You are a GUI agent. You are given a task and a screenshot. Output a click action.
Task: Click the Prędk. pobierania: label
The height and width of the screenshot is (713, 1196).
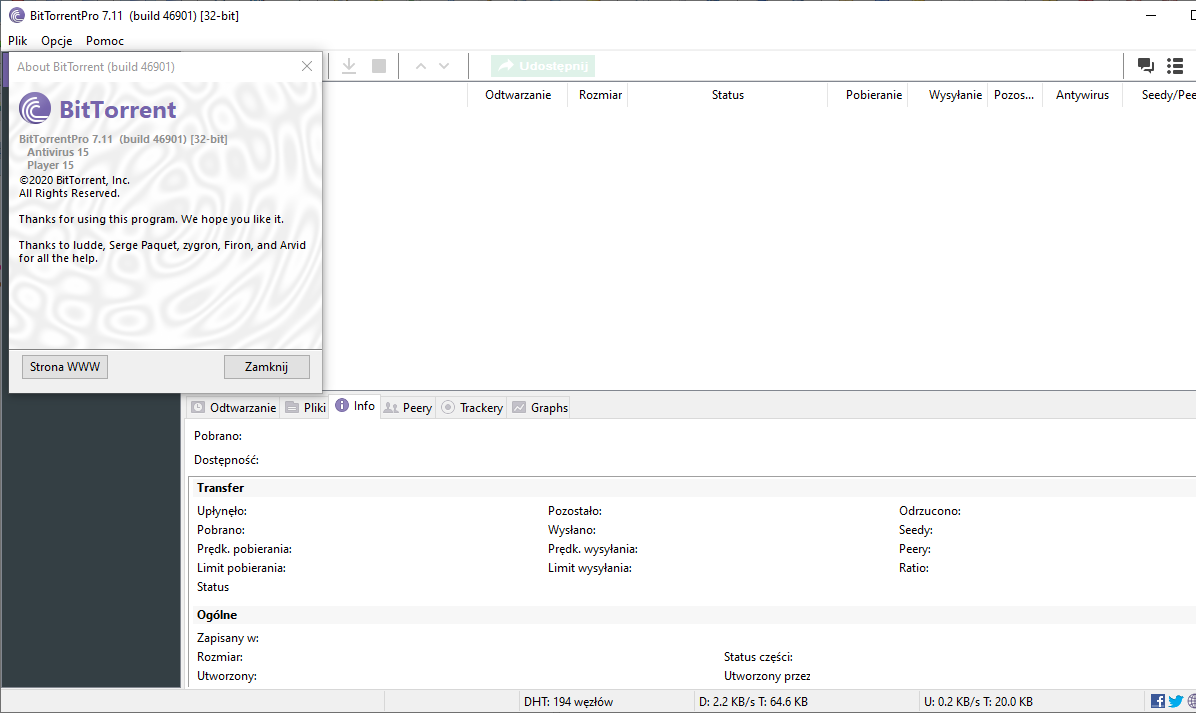pos(244,549)
